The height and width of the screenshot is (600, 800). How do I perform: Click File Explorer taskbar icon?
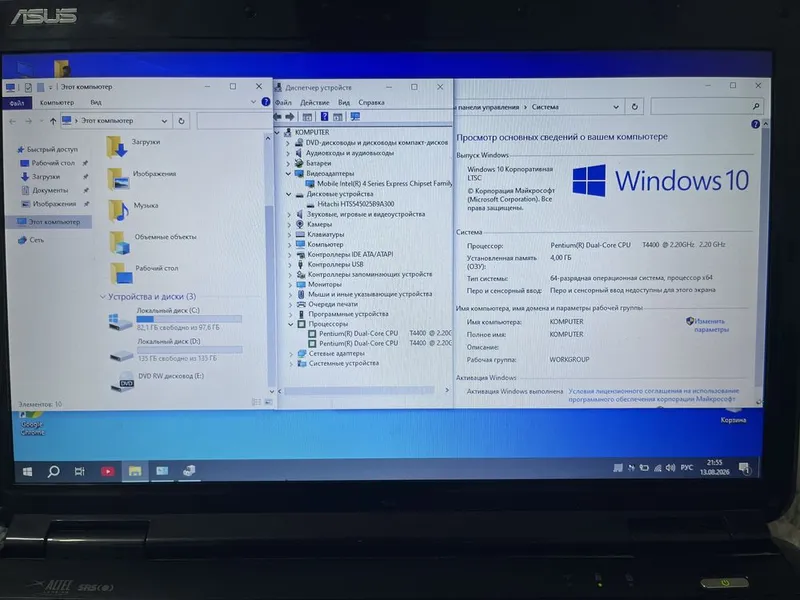click(135, 471)
